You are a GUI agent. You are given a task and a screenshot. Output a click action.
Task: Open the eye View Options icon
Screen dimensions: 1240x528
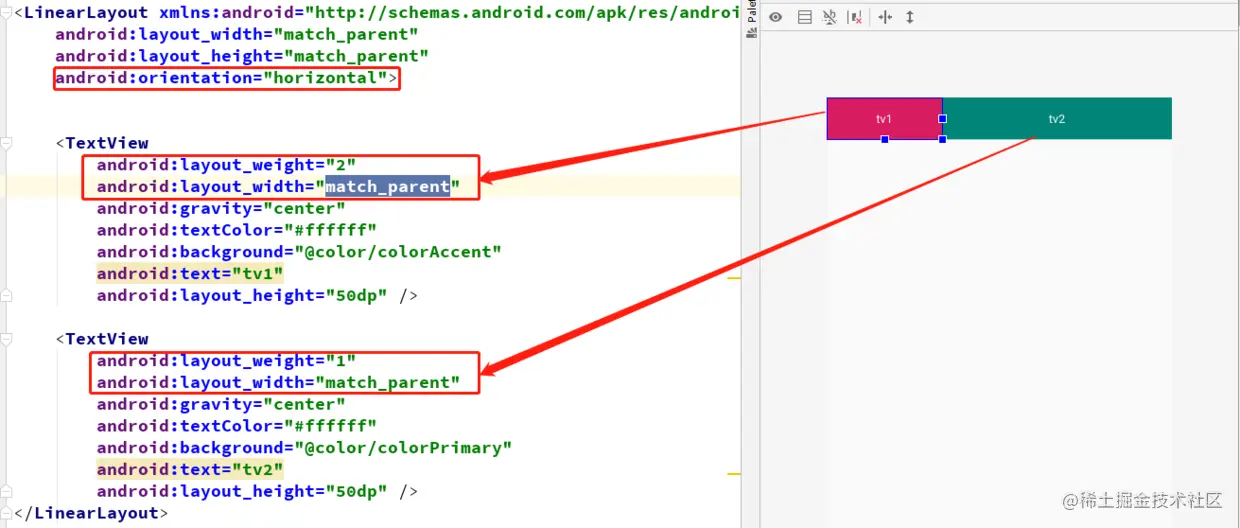[775, 17]
